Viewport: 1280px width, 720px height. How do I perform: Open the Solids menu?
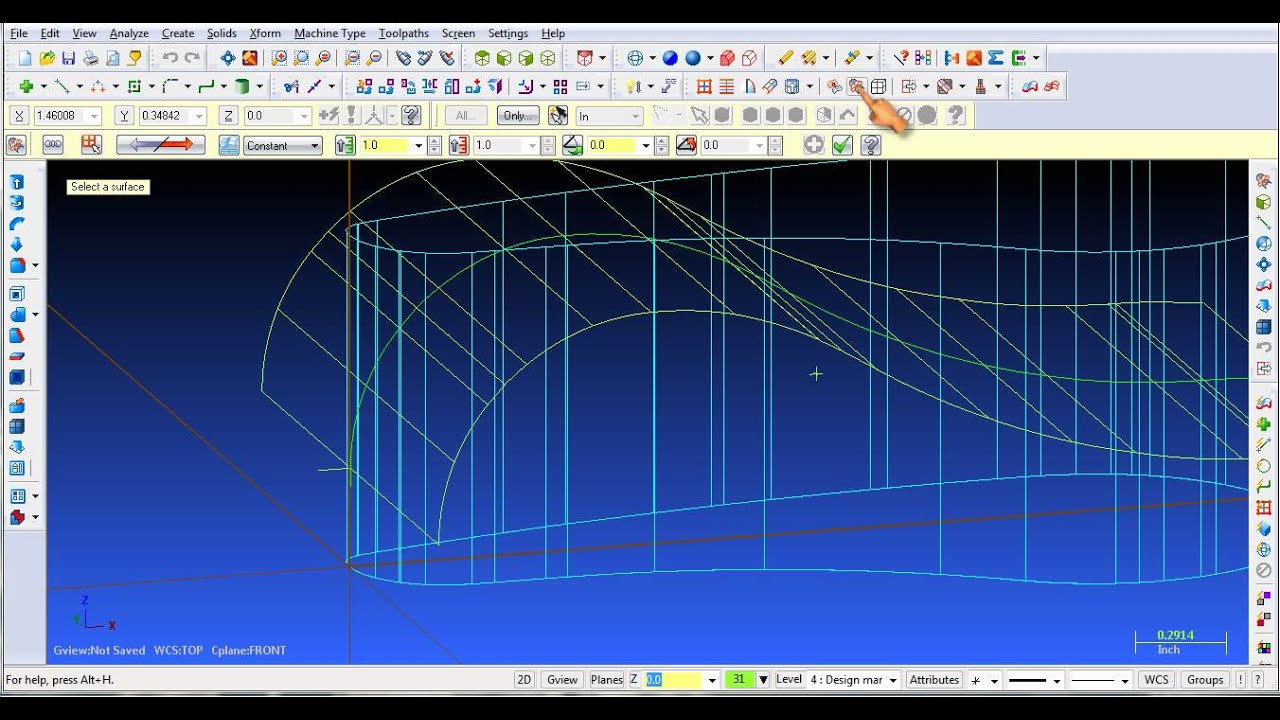click(222, 33)
